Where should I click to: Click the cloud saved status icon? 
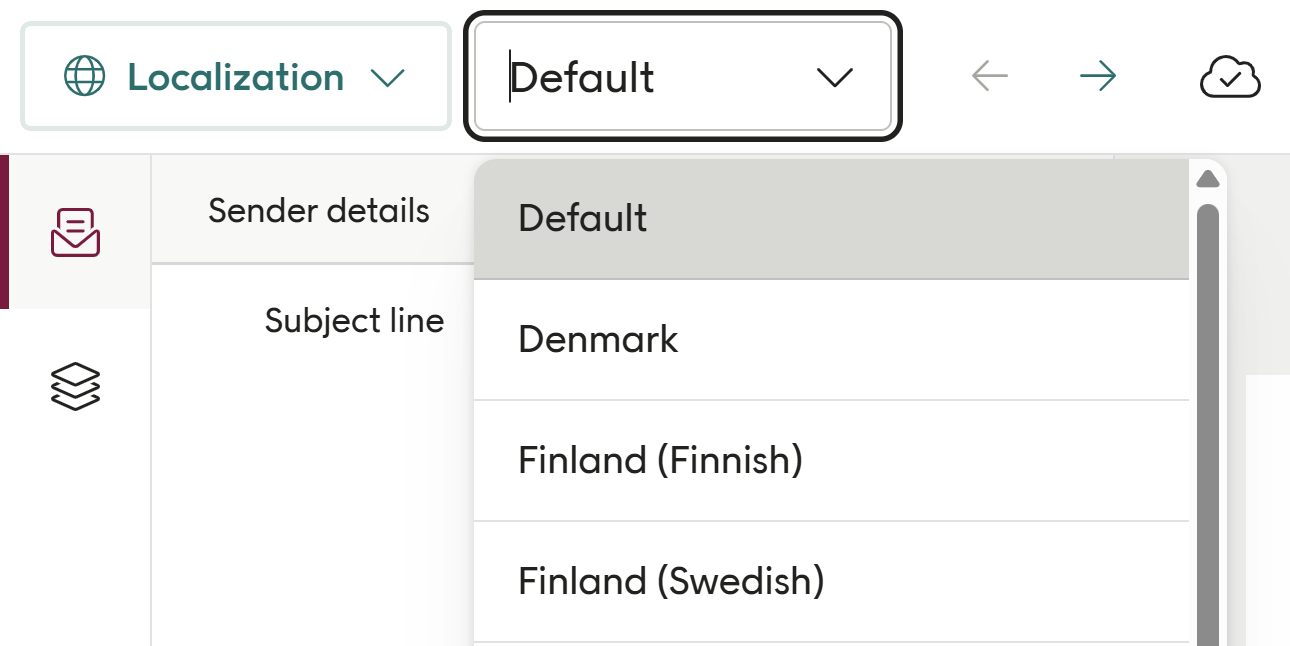tap(1229, 76)
